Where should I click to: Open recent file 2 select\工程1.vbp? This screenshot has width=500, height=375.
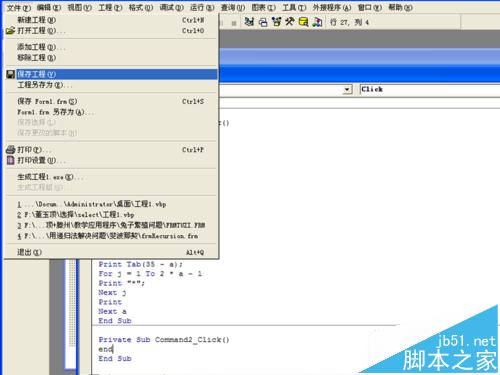pos(111,215)
